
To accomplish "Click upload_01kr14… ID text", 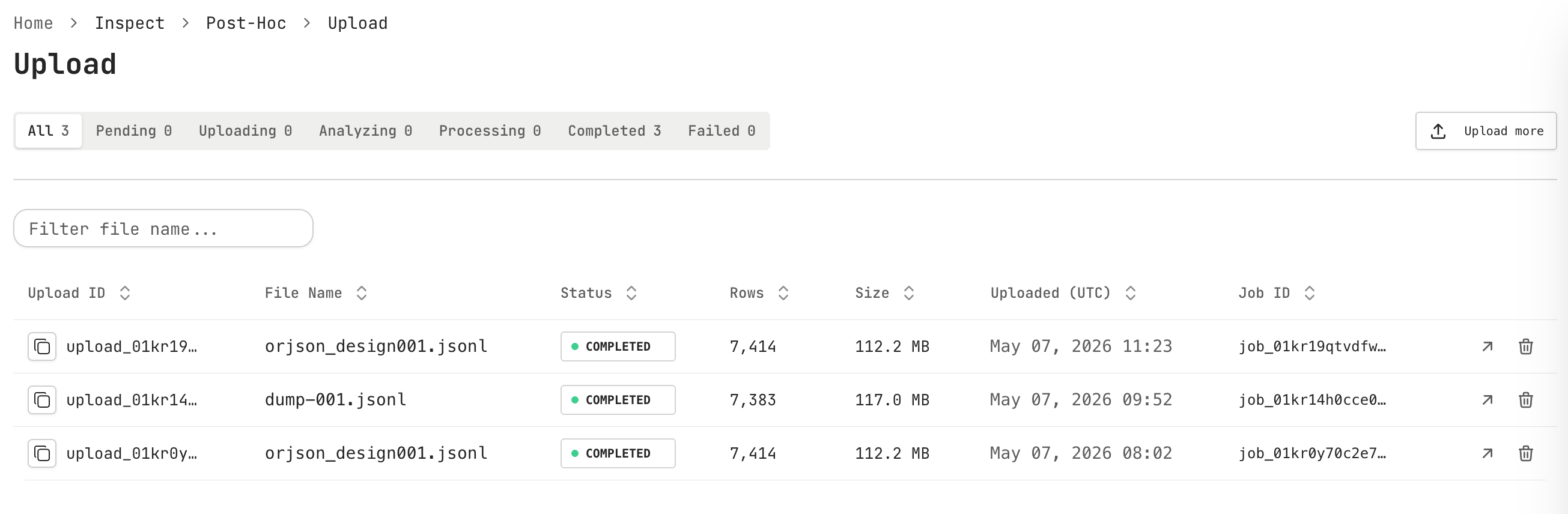I will point(132,401).
